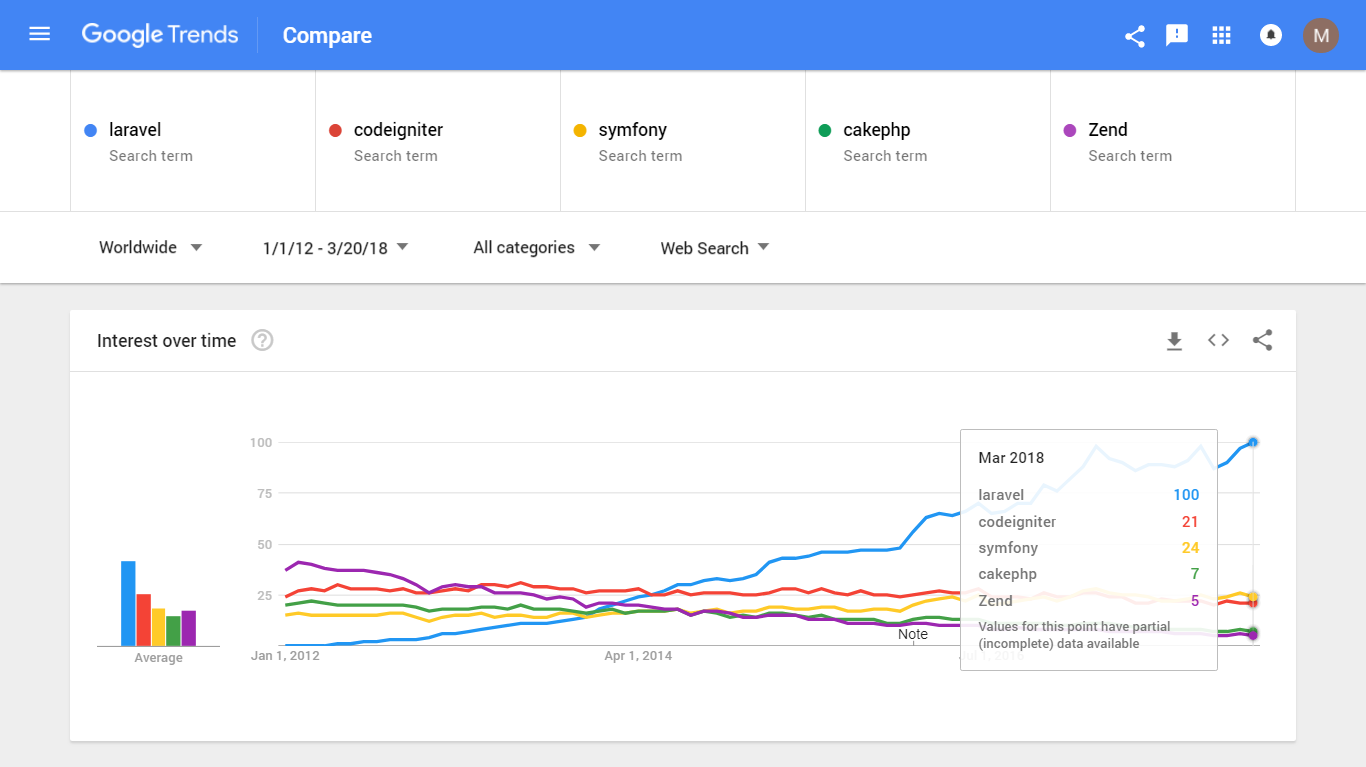1366x767 pixels.
Task: Click the Apr 1, 2014 axis label
Action: tap(638, 656)
